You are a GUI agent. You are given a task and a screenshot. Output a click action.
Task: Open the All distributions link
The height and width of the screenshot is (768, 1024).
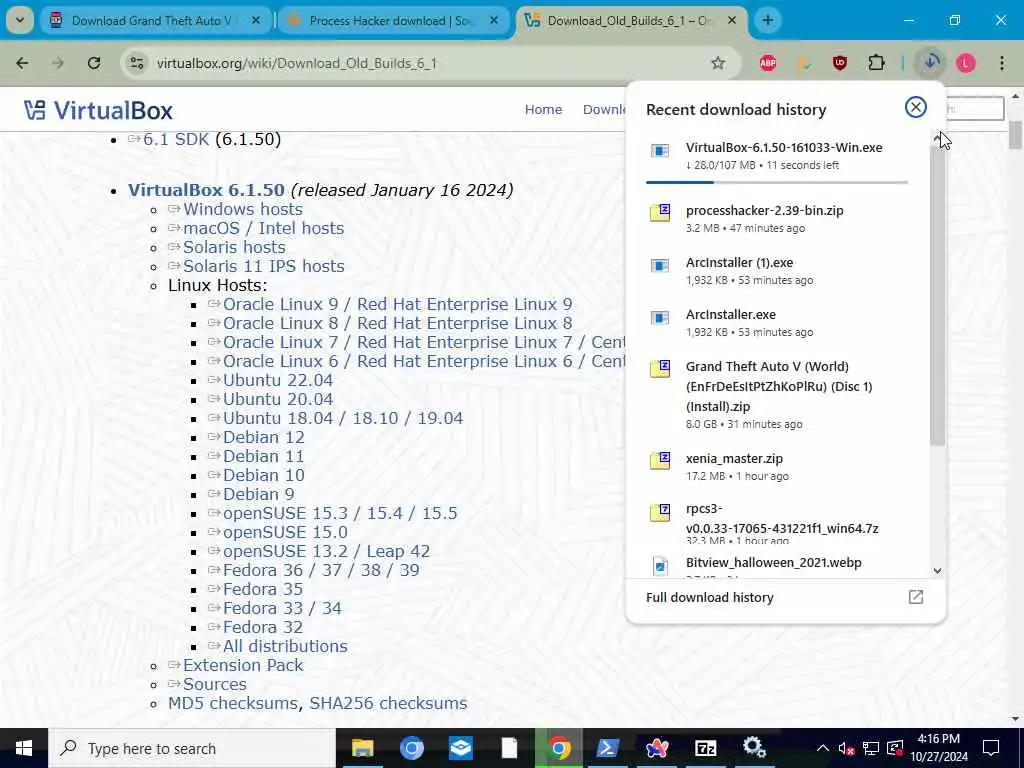(285, 646)
